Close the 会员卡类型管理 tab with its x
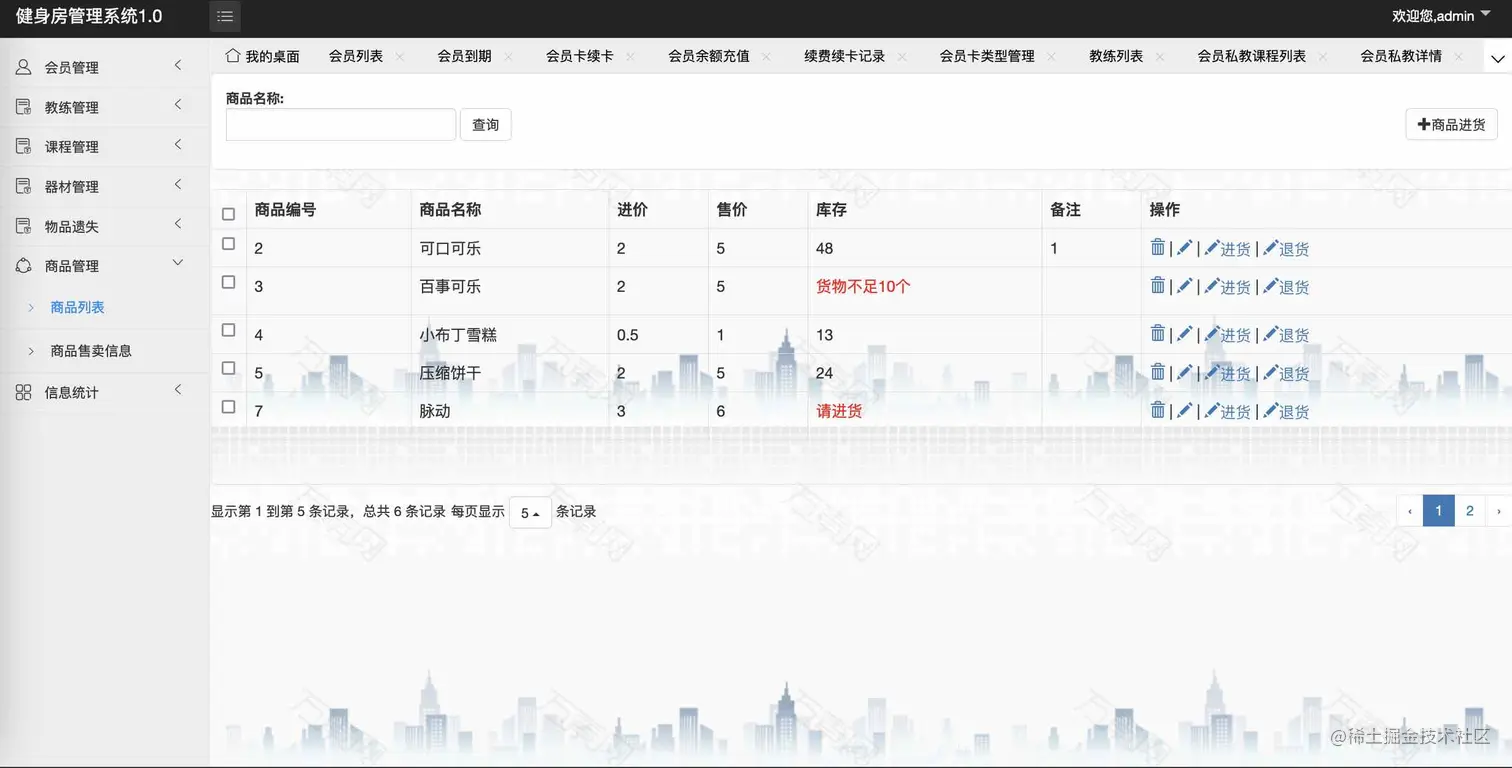 [x=1051, y=57]
